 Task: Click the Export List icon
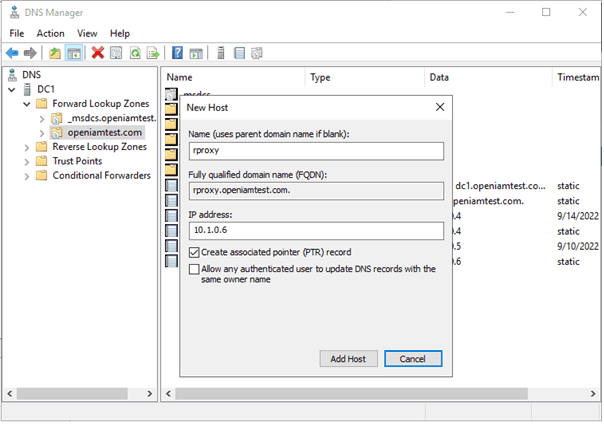[x=153, y=53]
